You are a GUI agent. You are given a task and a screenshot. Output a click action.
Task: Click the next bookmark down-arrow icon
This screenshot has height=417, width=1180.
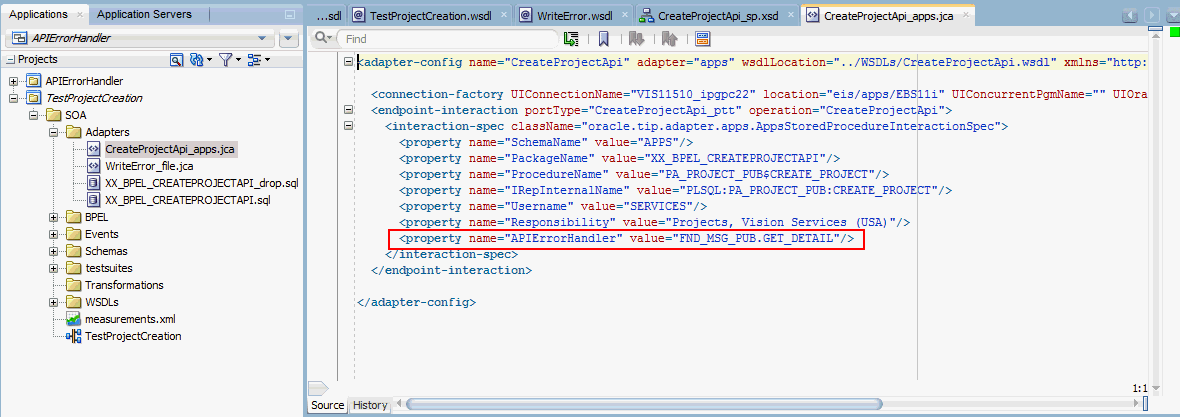pyautogui.click(x=637, y=38)
